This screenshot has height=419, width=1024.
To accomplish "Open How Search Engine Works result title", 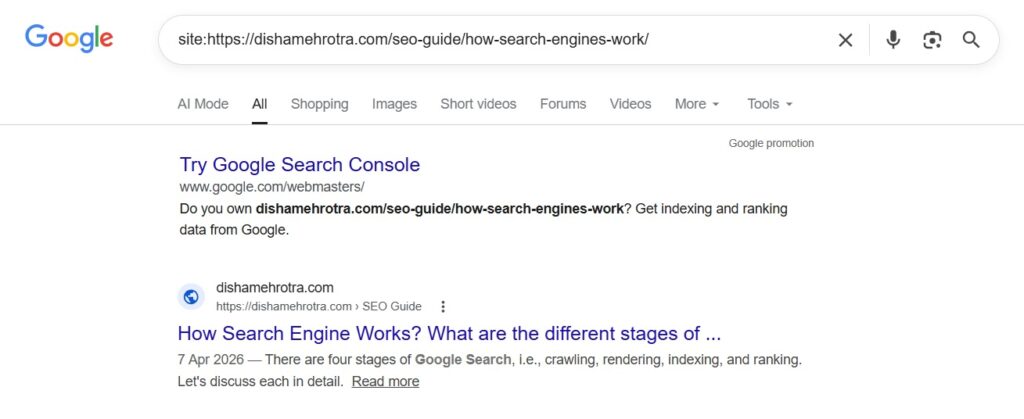I will pyautogui.click(x=449, y=333).
